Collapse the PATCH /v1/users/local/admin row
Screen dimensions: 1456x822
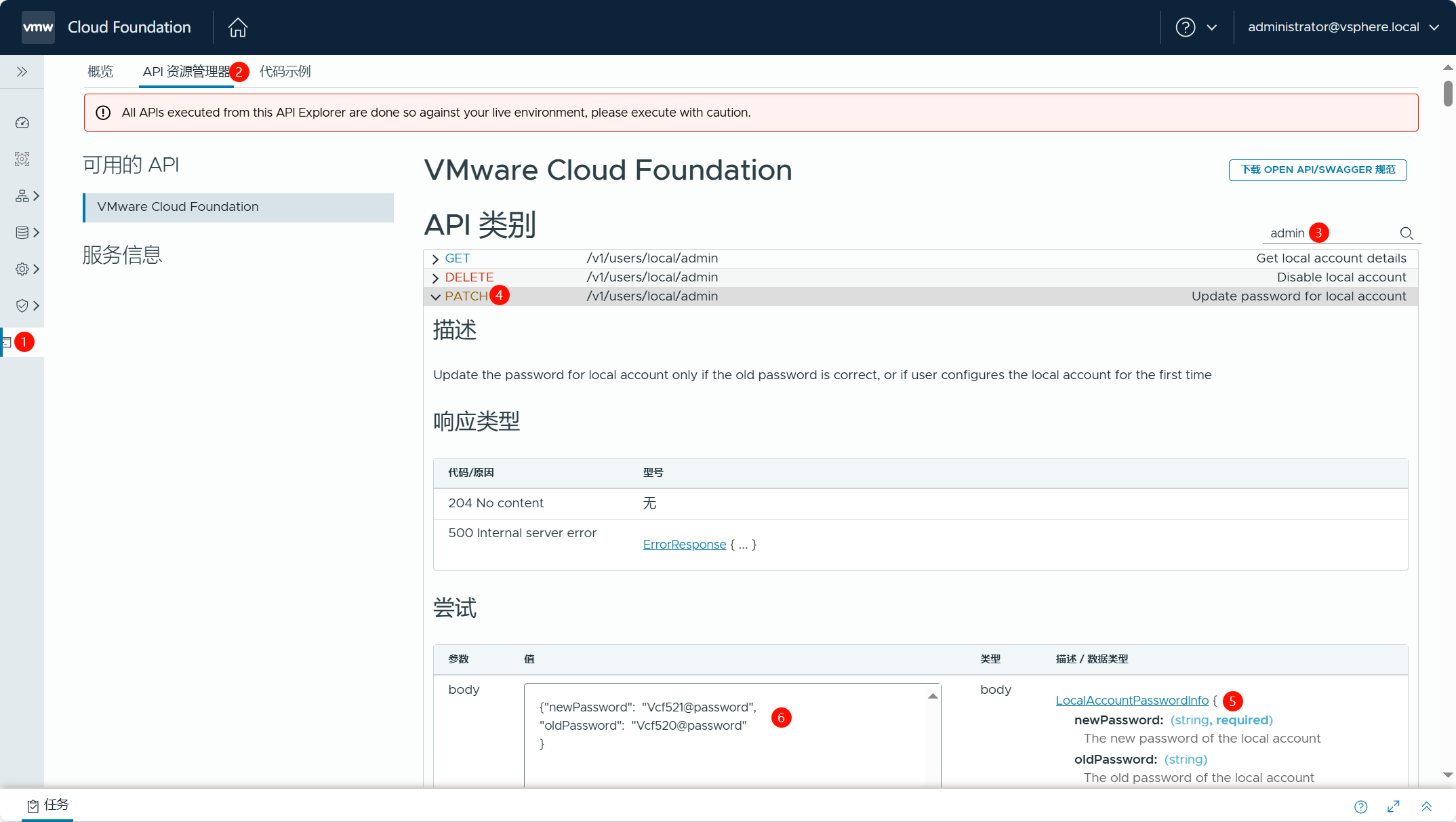pos(921,296)
